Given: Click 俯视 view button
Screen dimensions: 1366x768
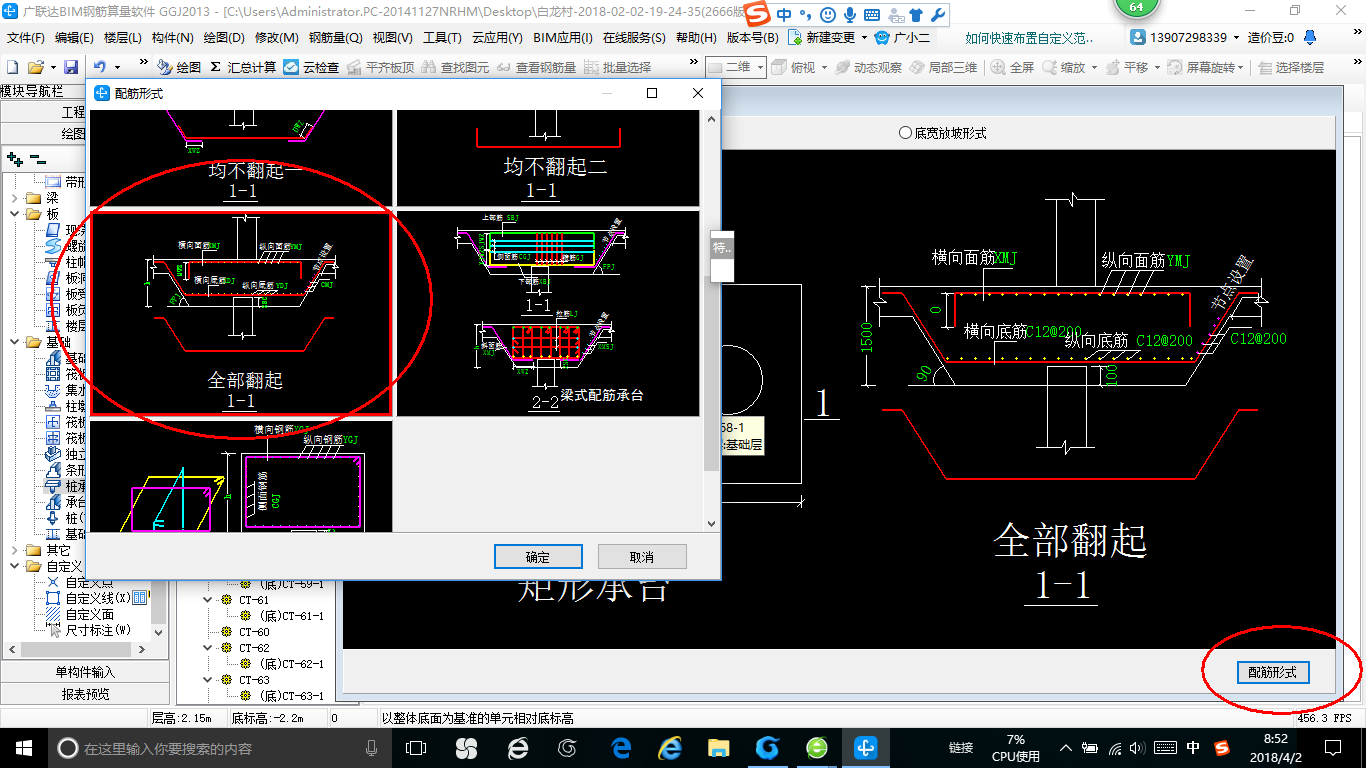Looking at the screenshot, I should tap(796, 67).
